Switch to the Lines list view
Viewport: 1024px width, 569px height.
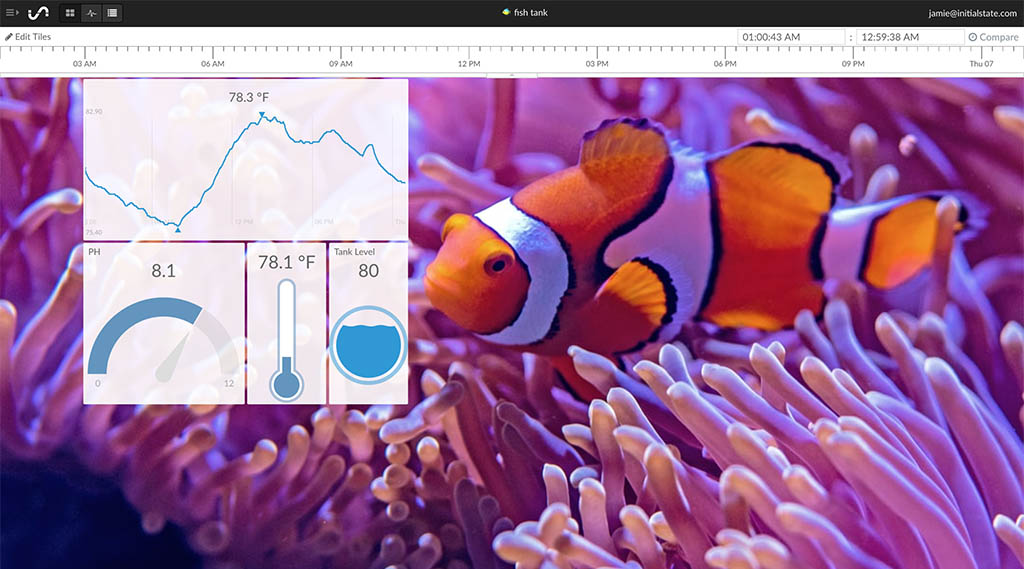point(112,13)
